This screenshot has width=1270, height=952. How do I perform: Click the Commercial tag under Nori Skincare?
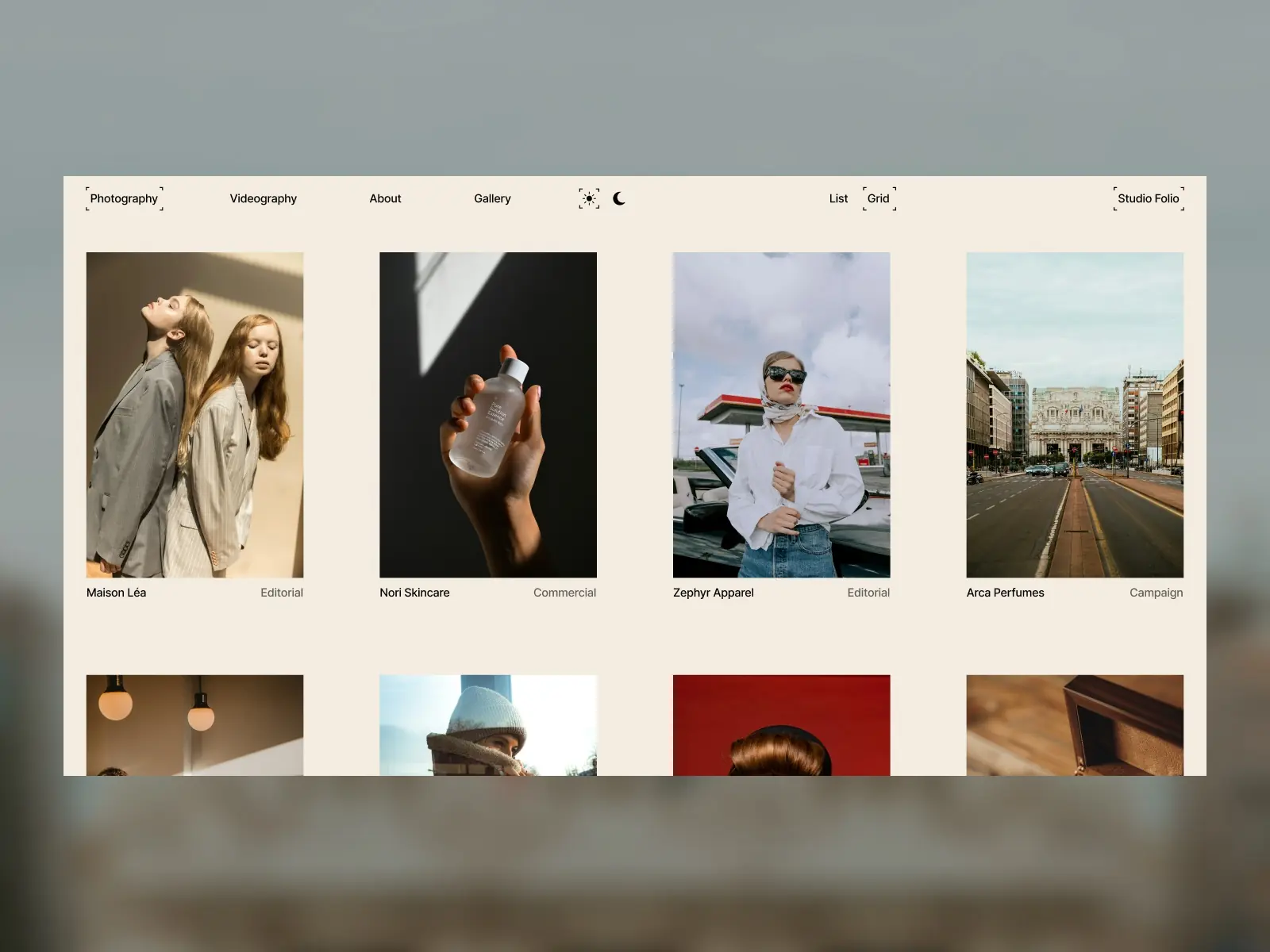click(x=564, y=593)
